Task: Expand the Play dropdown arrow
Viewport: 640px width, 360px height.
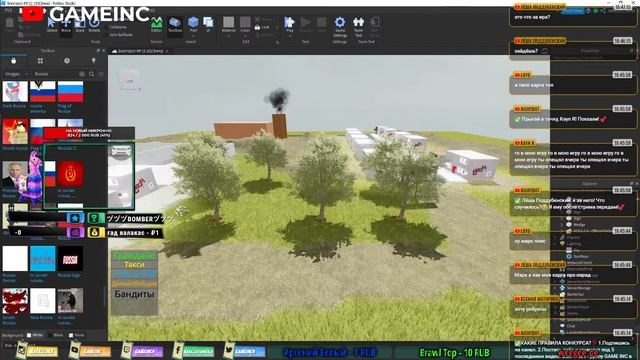Action: coord(289,36)
